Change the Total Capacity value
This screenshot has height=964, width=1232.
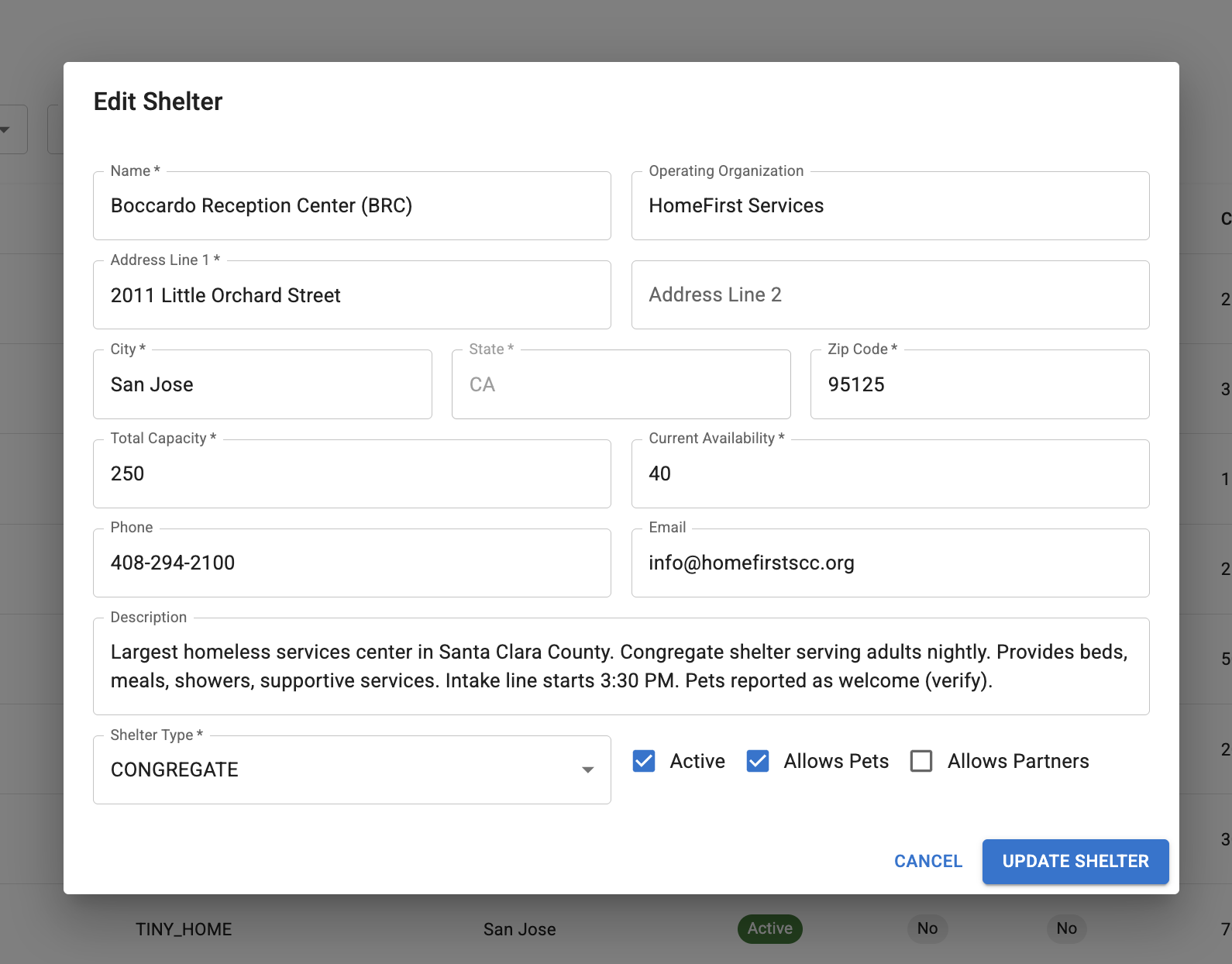[x=352, y=473]
